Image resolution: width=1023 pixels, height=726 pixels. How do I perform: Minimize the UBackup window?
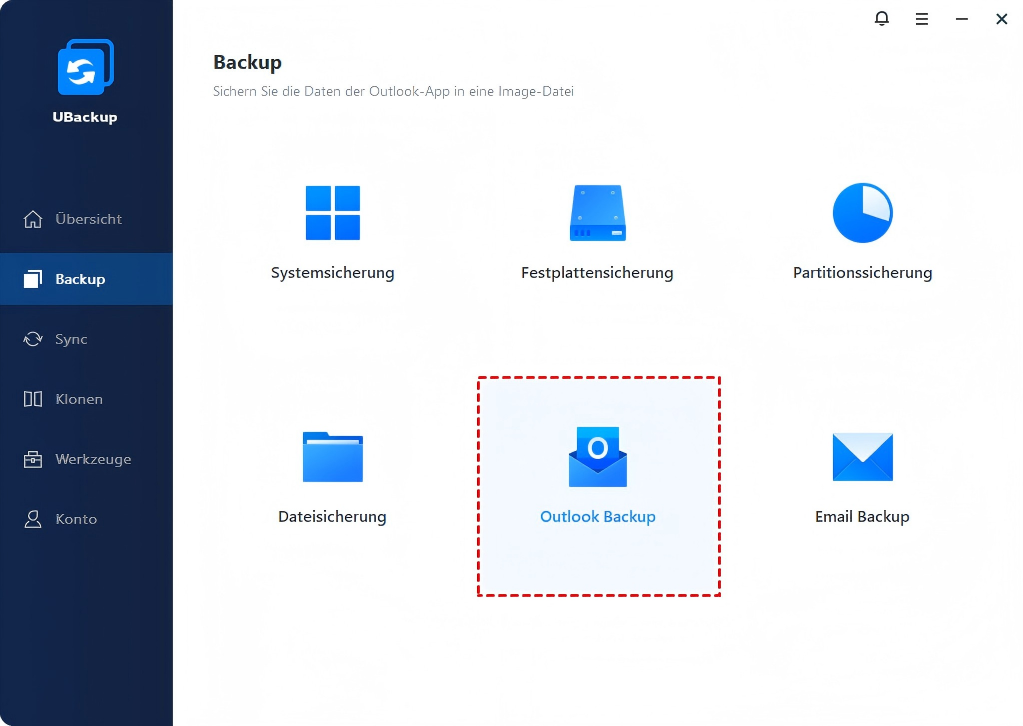pos(961,18)
